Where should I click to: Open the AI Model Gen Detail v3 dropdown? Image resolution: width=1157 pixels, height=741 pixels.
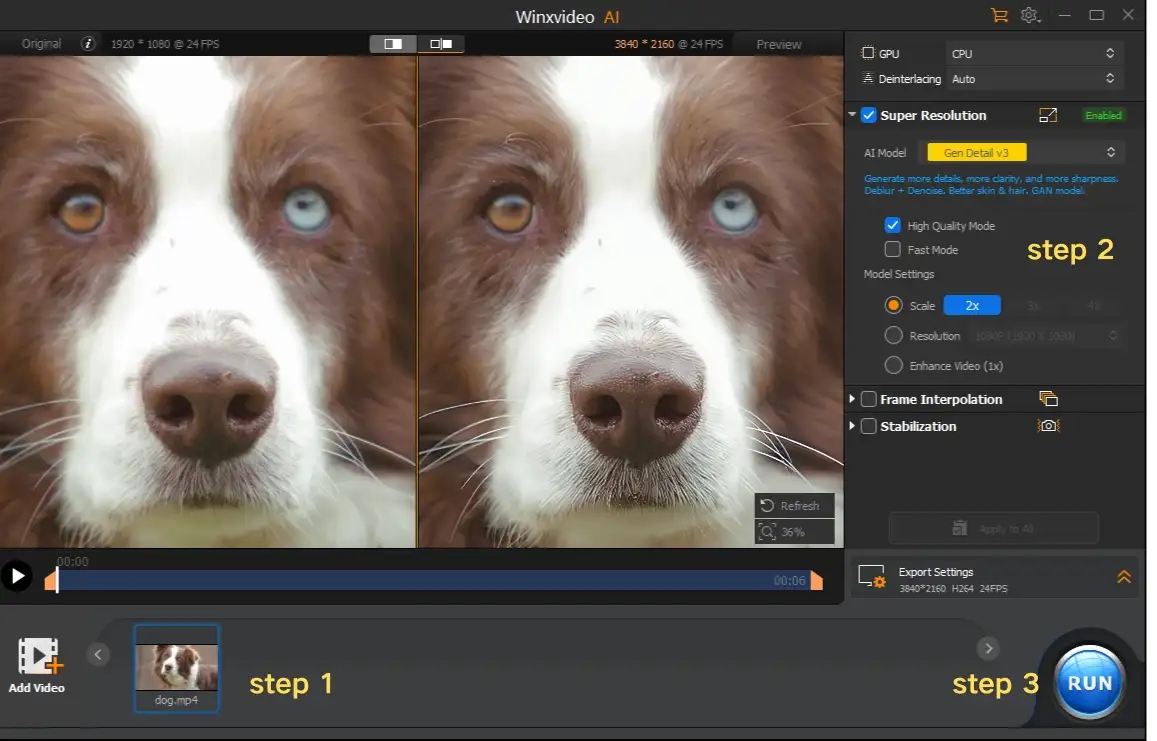click(1022, 153)
